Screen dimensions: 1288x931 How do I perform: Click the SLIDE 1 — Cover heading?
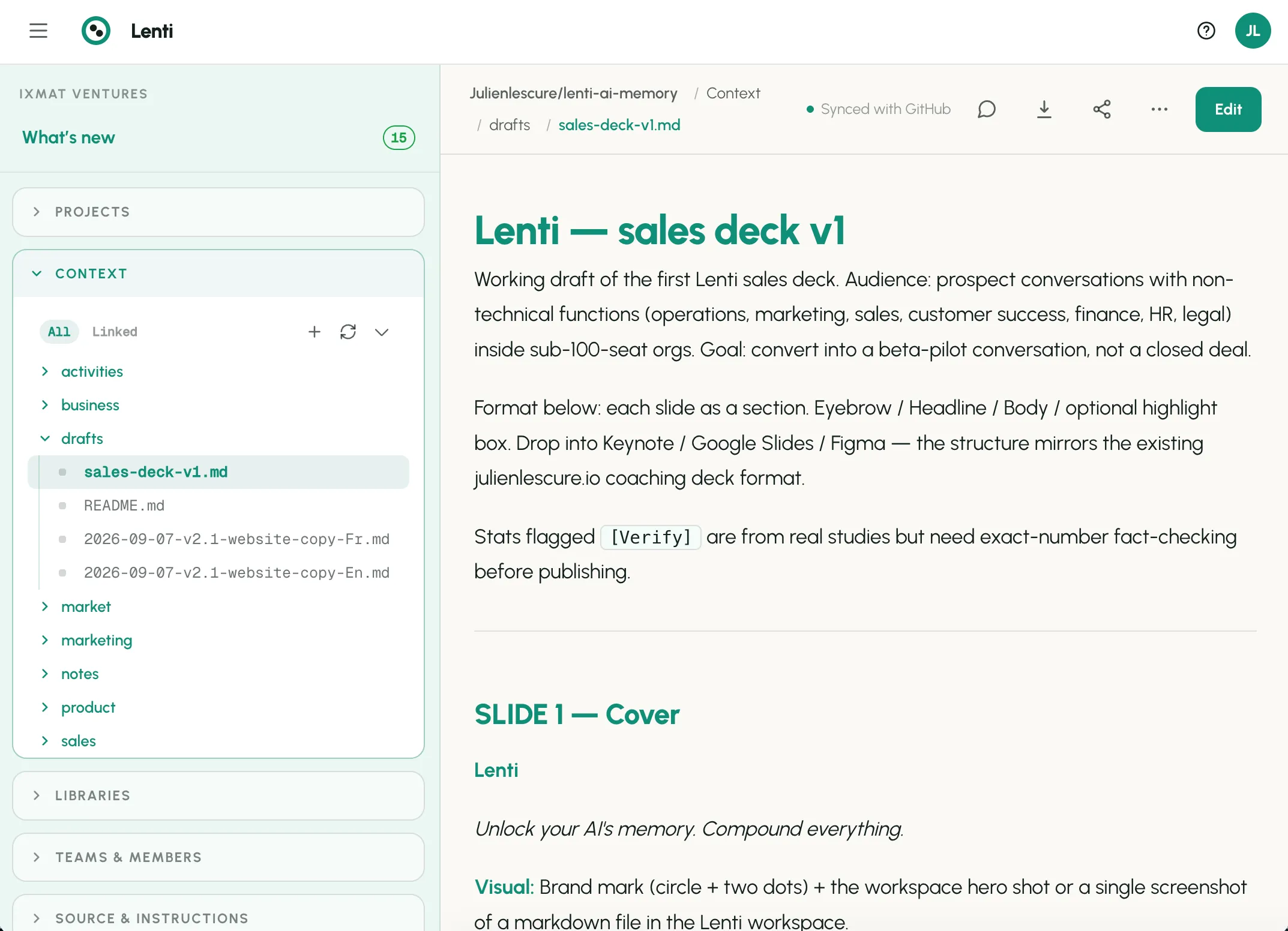(577, 714)
